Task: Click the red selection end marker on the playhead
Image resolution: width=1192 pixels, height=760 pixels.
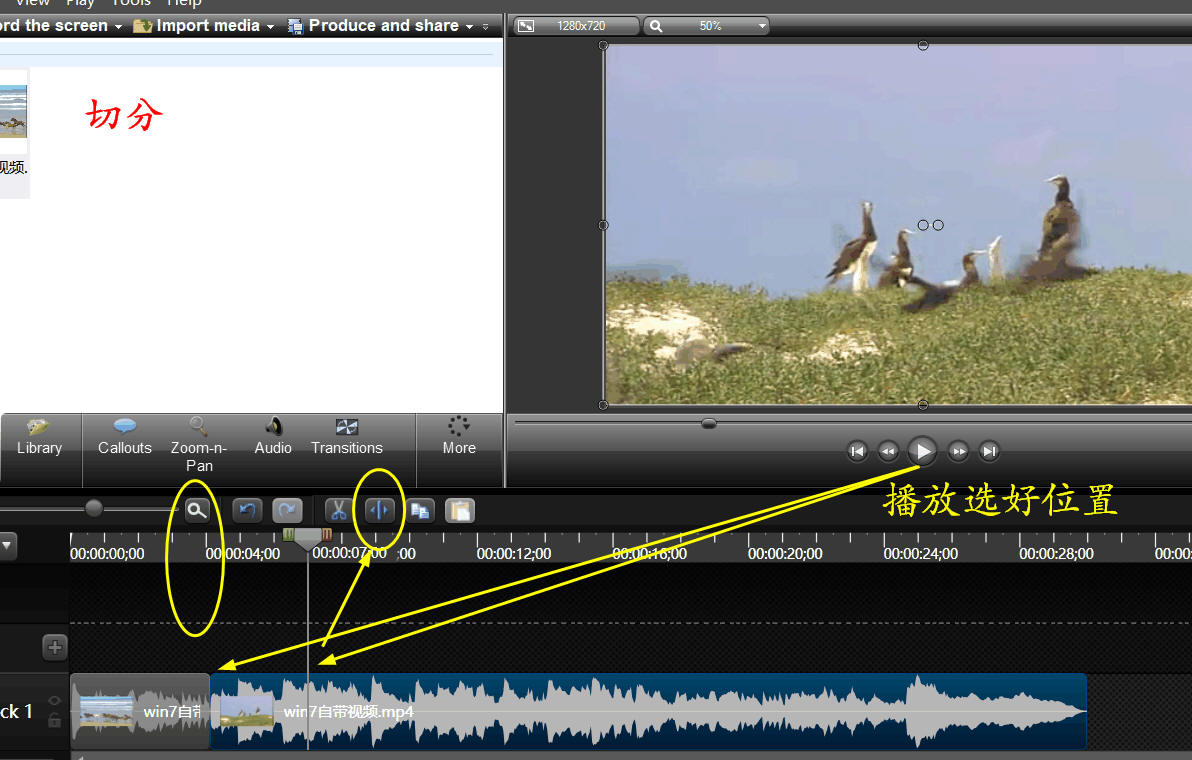Action: 327,535
